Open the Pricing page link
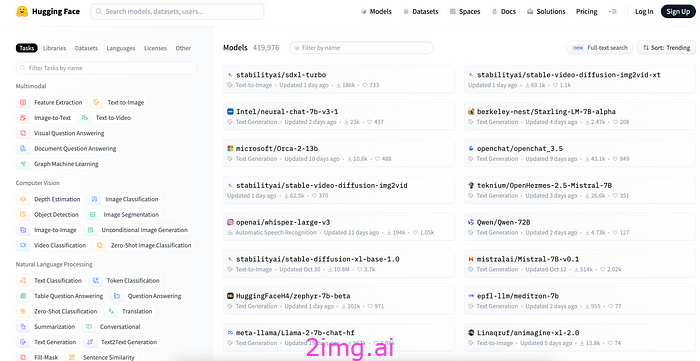The height and width of the screenshot is (361, 700). pos(587,12)
